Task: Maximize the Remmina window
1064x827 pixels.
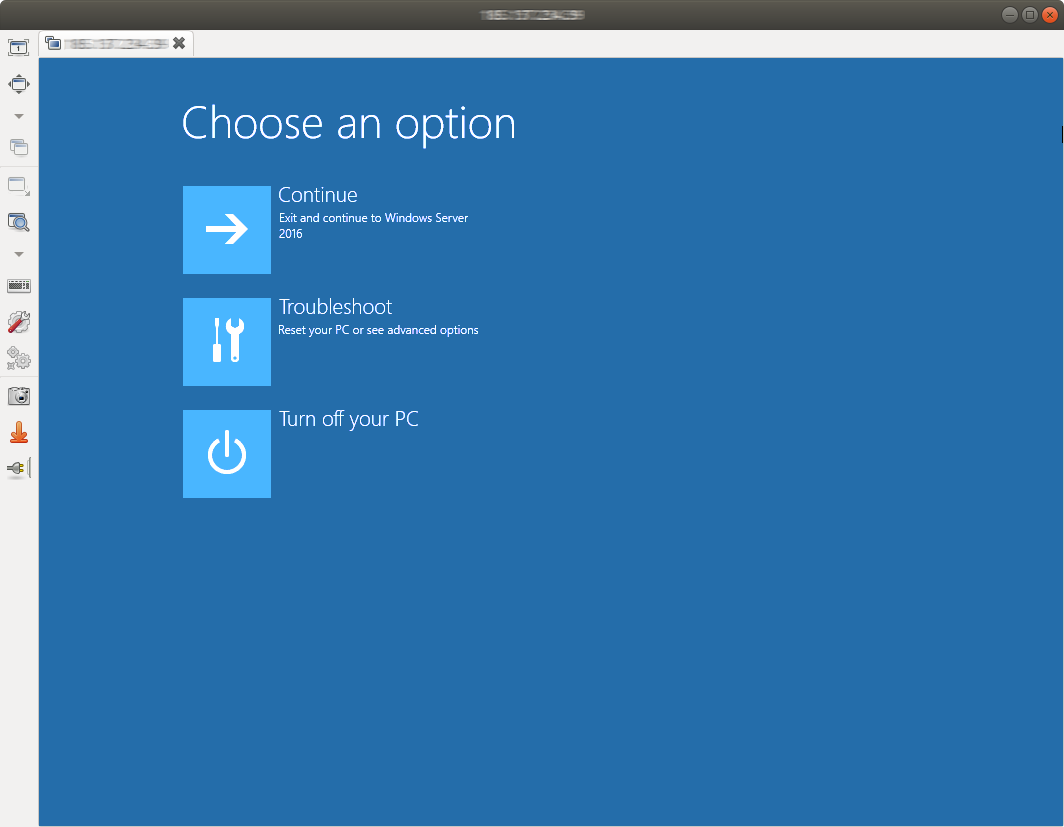Action: (x=1029, y=15)
